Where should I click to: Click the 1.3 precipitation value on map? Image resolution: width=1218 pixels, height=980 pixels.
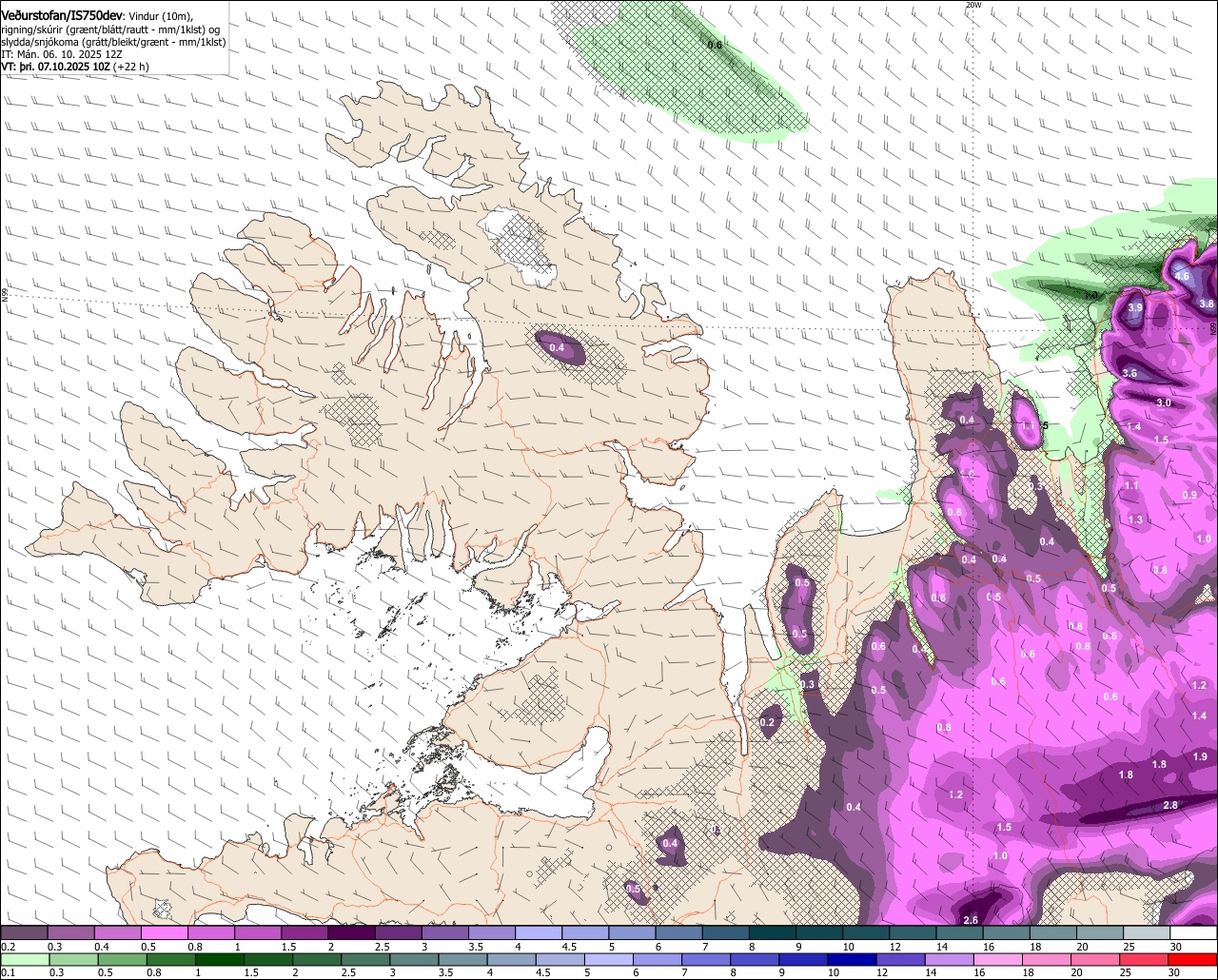tap(1135, 519)
